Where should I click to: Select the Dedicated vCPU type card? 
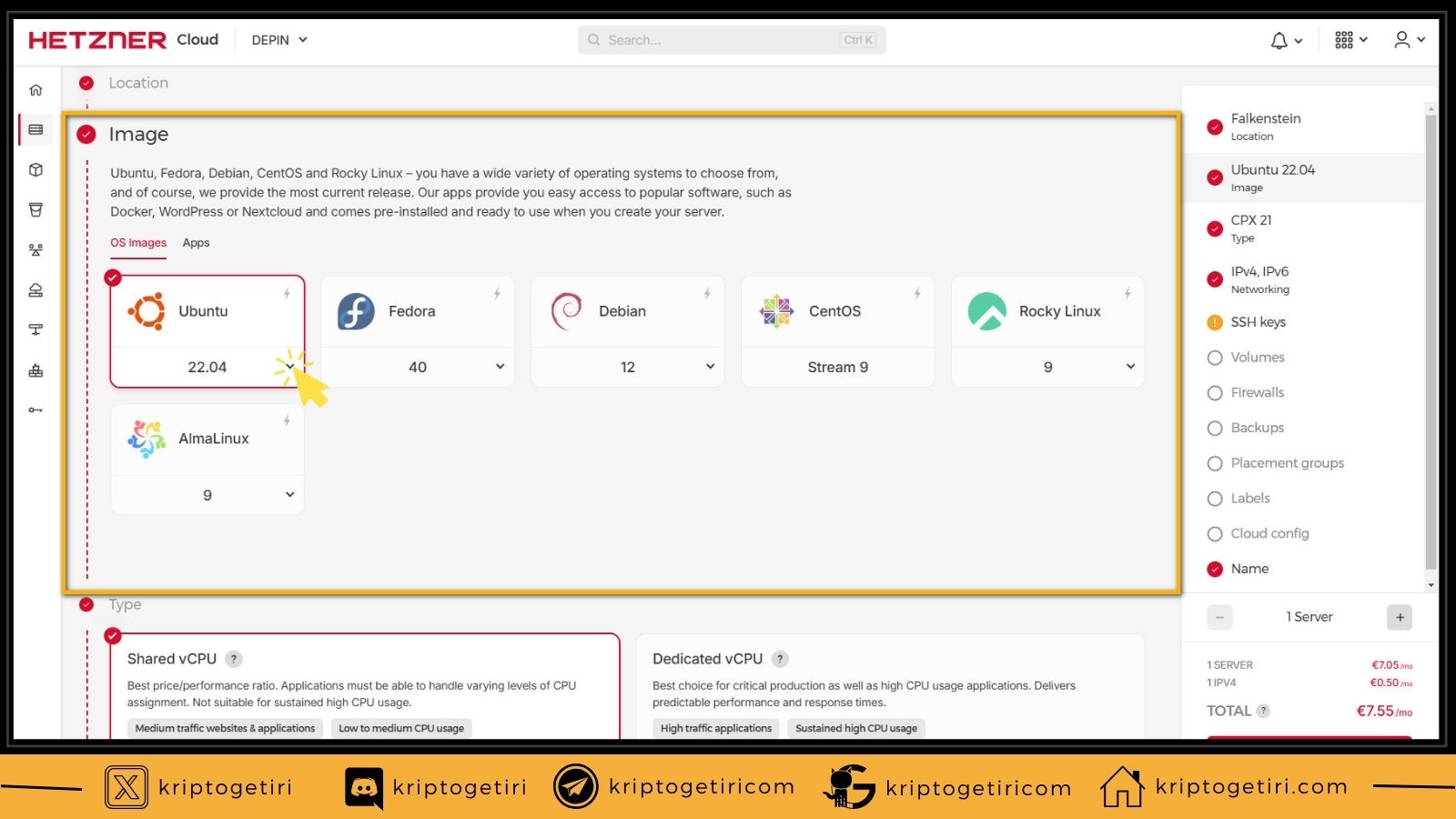[x=890, y=687]
